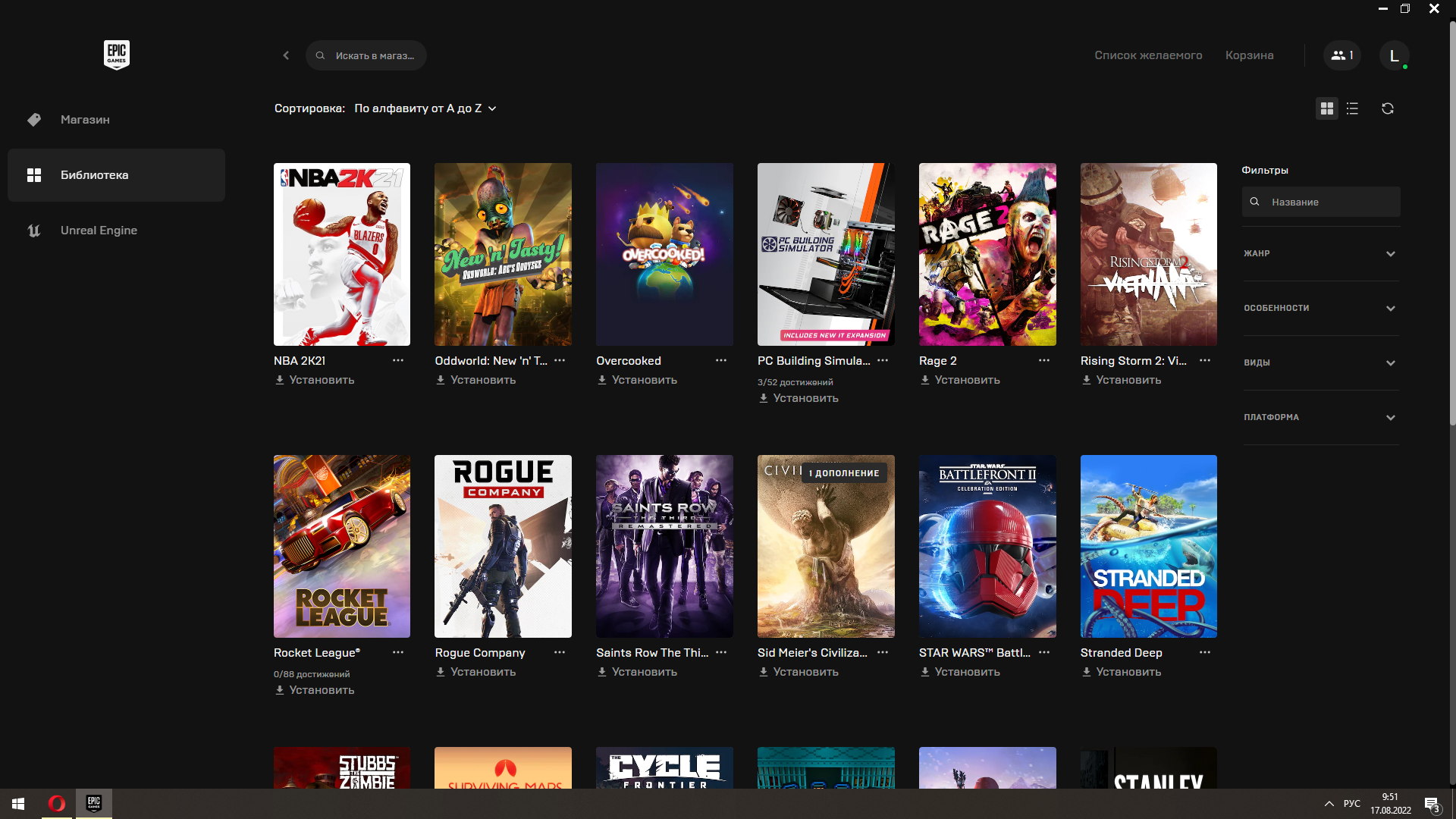Click the '1 ДОПОЛНЕНИЕ' badge on Civilization

pos(844,472)
